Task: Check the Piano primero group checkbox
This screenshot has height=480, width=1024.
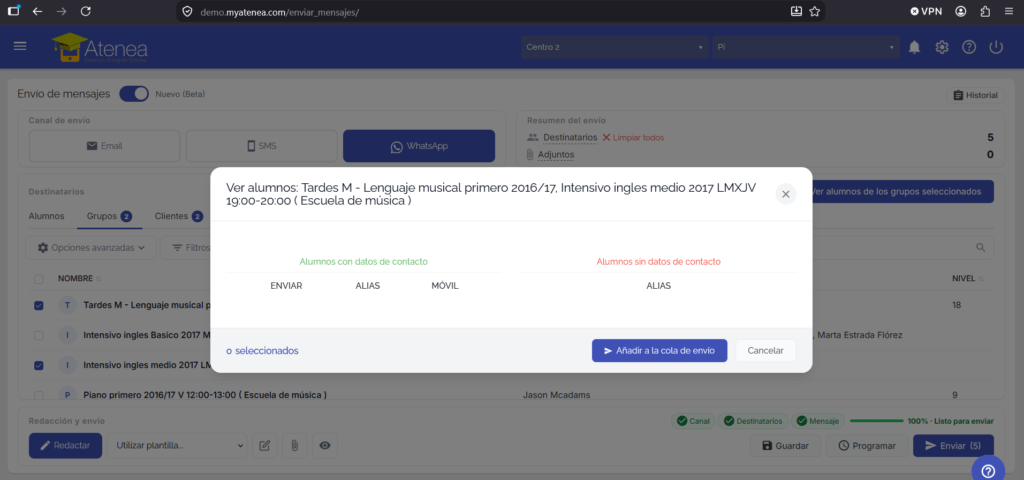Action: pos(39,395)
